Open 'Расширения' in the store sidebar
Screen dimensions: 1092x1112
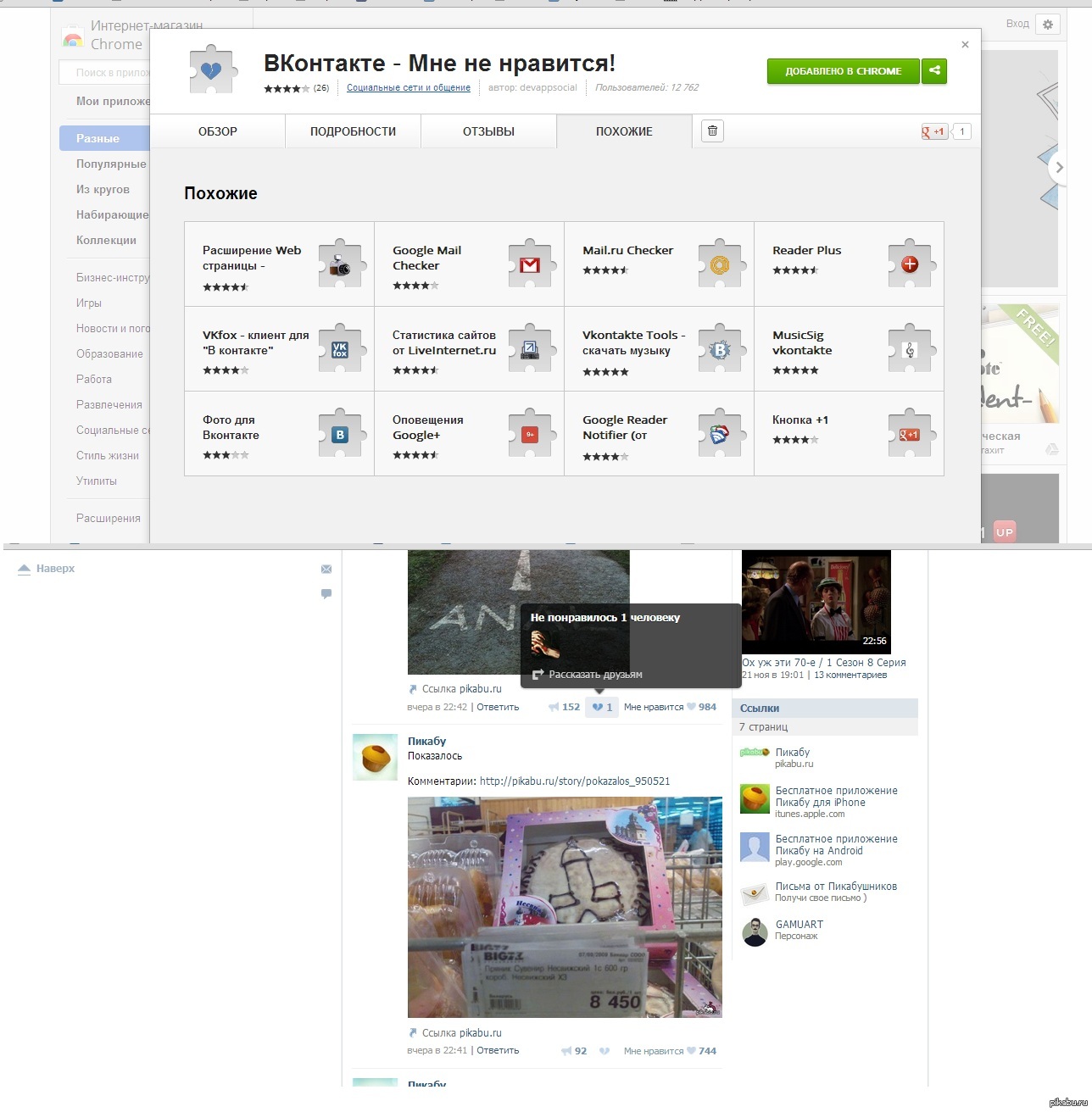pyautogui.click(x=109, y=518)
